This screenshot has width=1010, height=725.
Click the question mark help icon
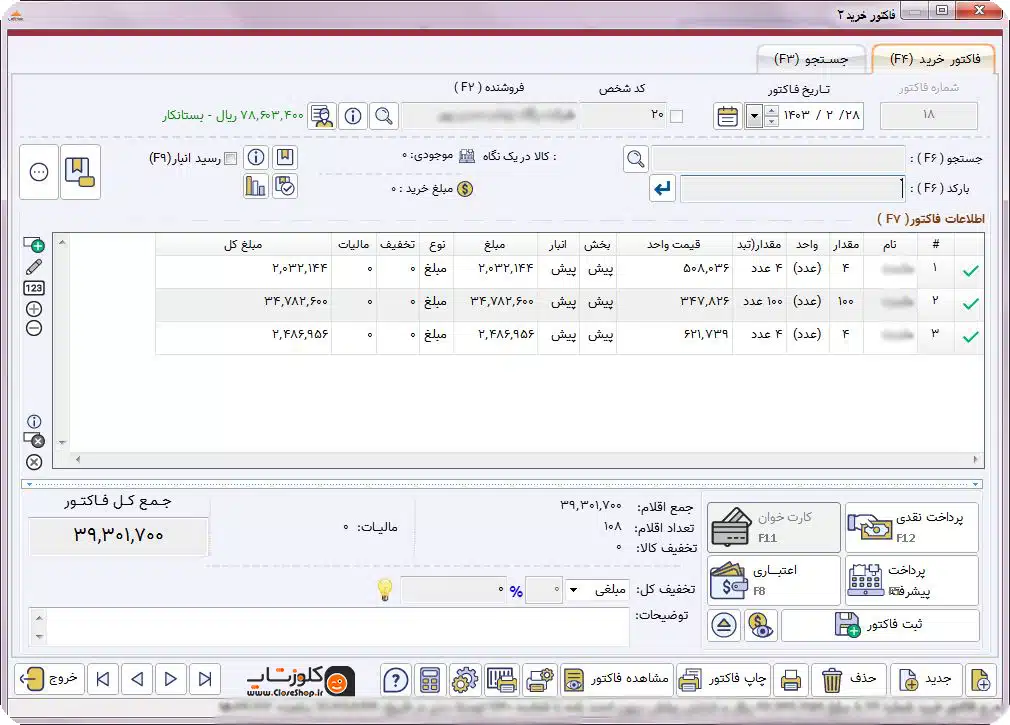pyautogui.click(x=395, y=680)
